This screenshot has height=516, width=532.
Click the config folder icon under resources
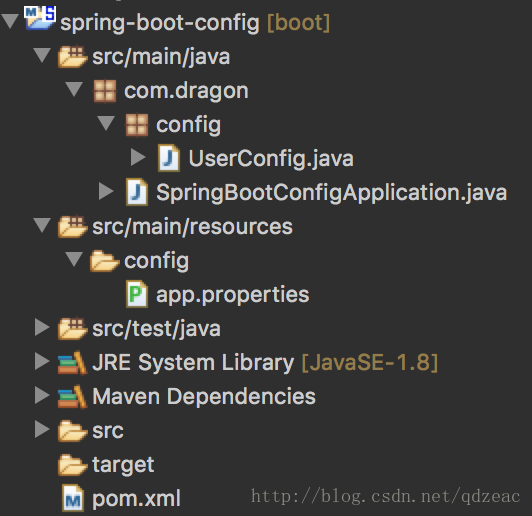104,261
